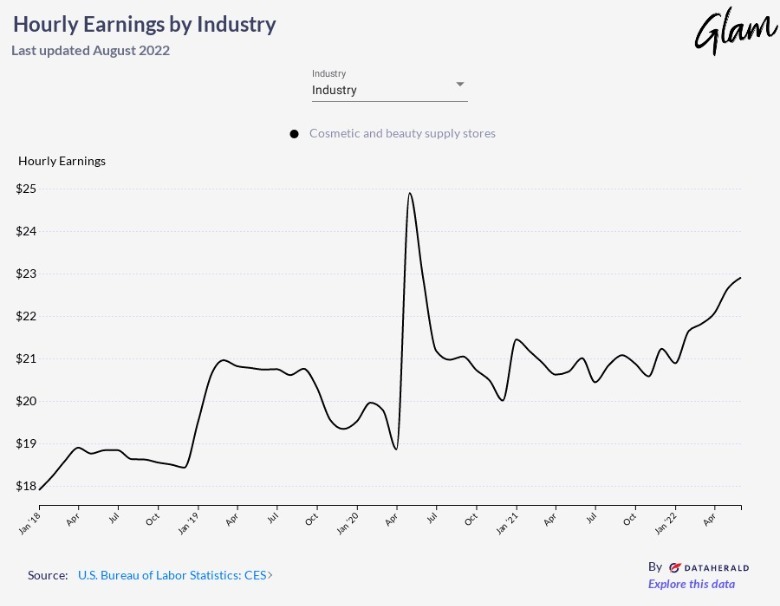The image size is (780, 606).
Task: Click the black legend dot
Action: [294, 134]
